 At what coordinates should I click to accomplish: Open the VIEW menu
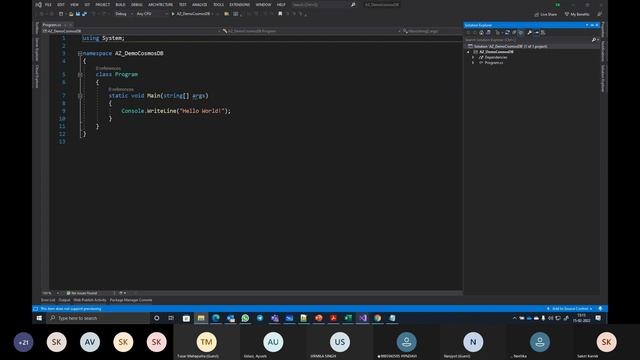(x=74, y=4)
